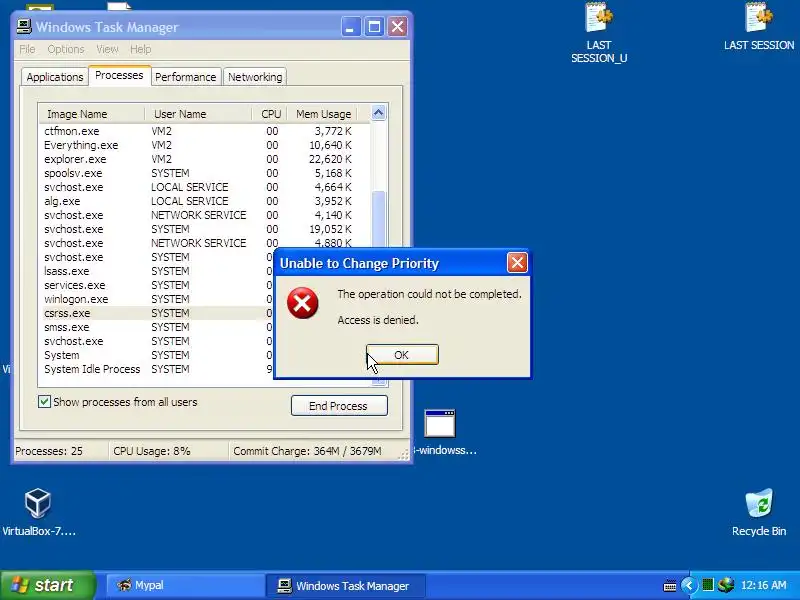Select lsass.exe process row
Image resolution: width=800 pixels, height=600 pixels.
click(157, 271)
